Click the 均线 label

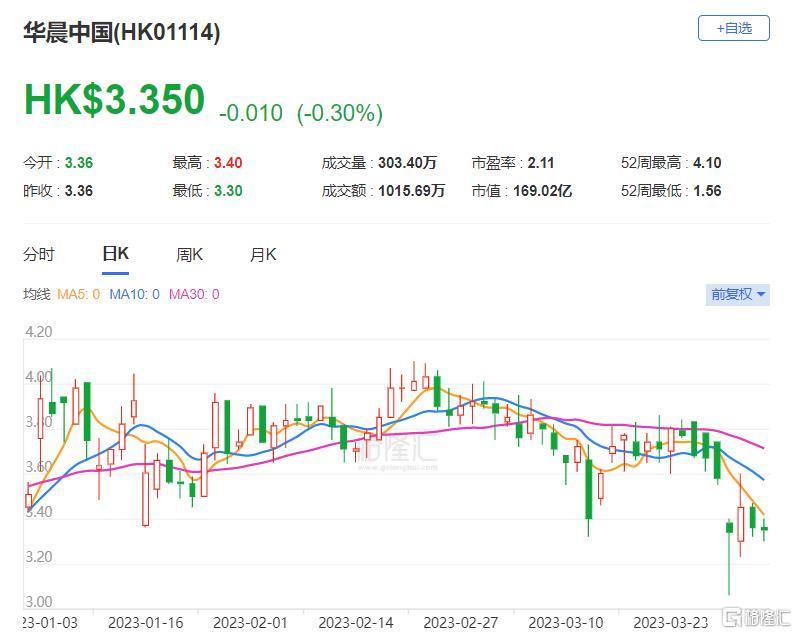(x=37, y=294)
